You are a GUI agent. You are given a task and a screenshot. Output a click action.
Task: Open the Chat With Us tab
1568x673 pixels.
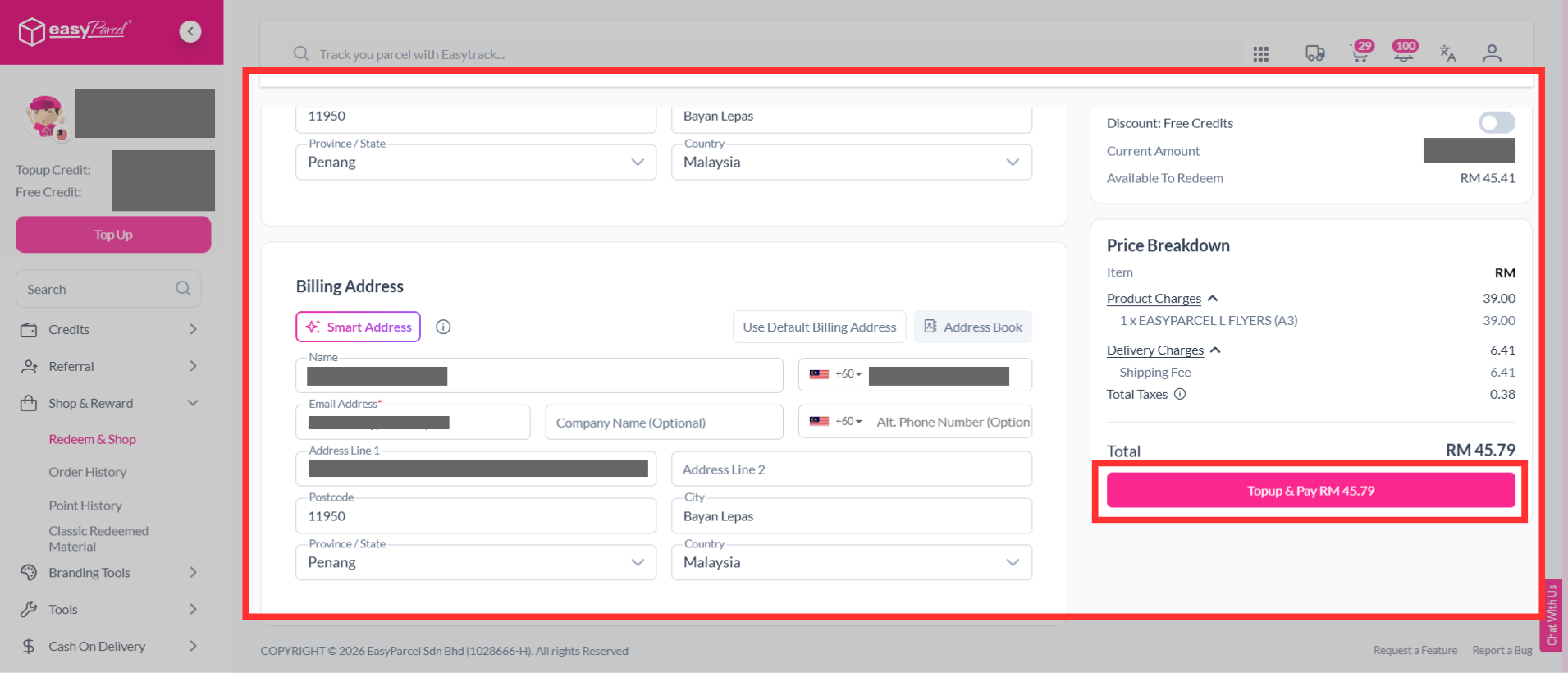coord(1552,616)
